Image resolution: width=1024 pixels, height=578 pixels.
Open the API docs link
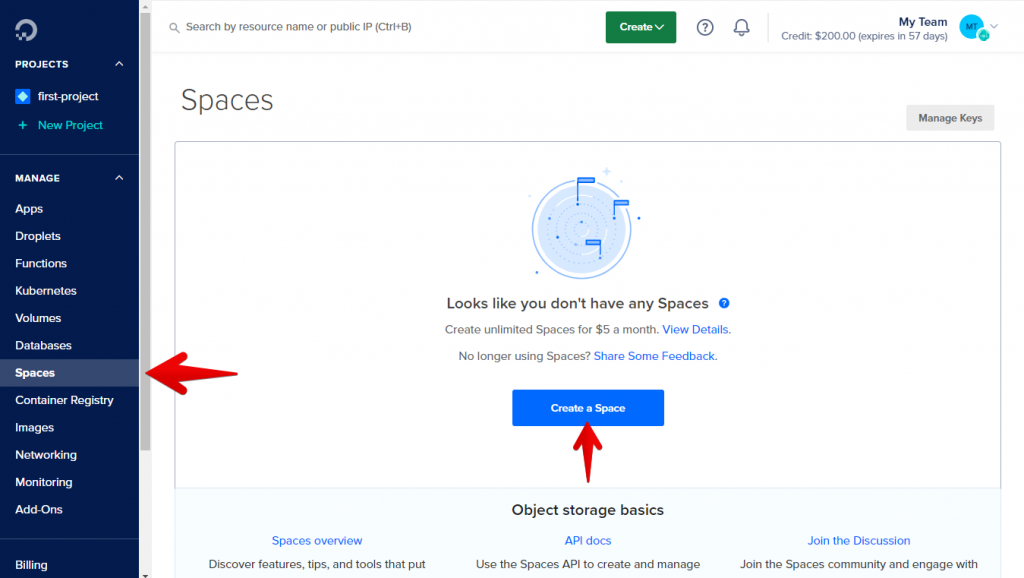[x=587, y=540]
